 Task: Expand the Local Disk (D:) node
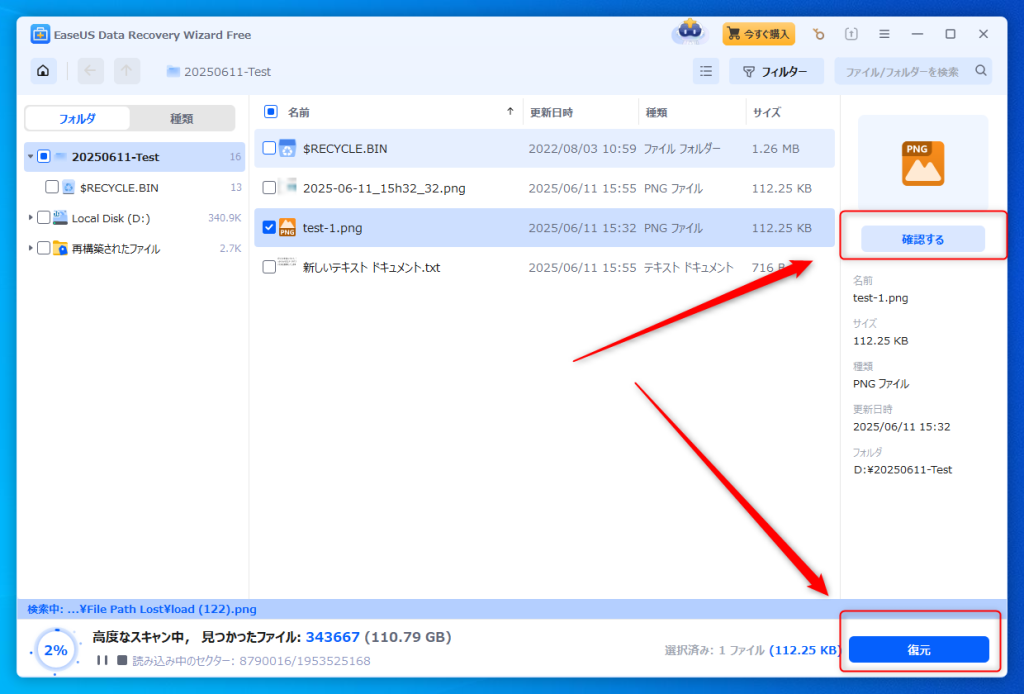coord(30,217)
